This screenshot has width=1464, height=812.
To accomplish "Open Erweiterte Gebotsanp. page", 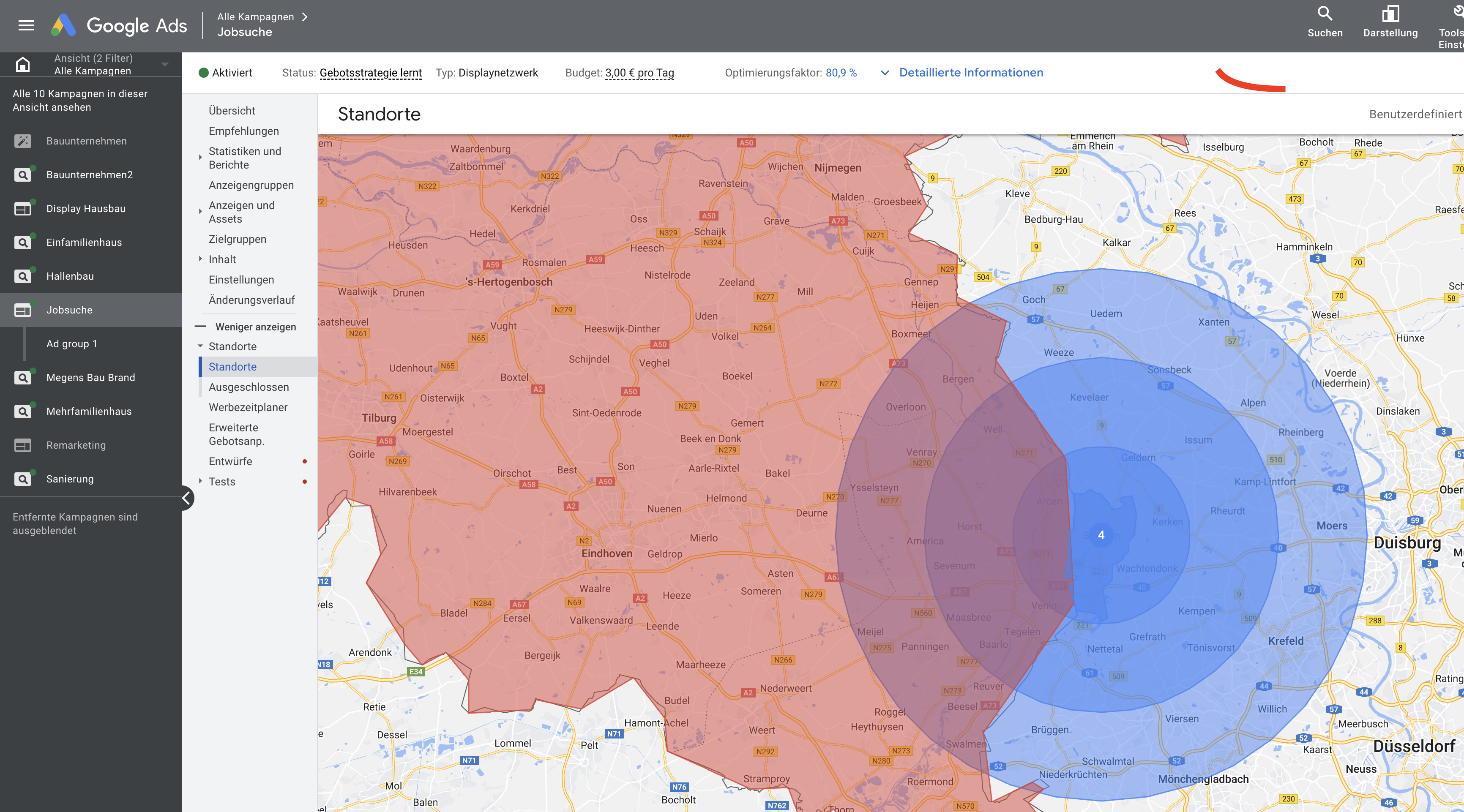I will click(236, 434).
